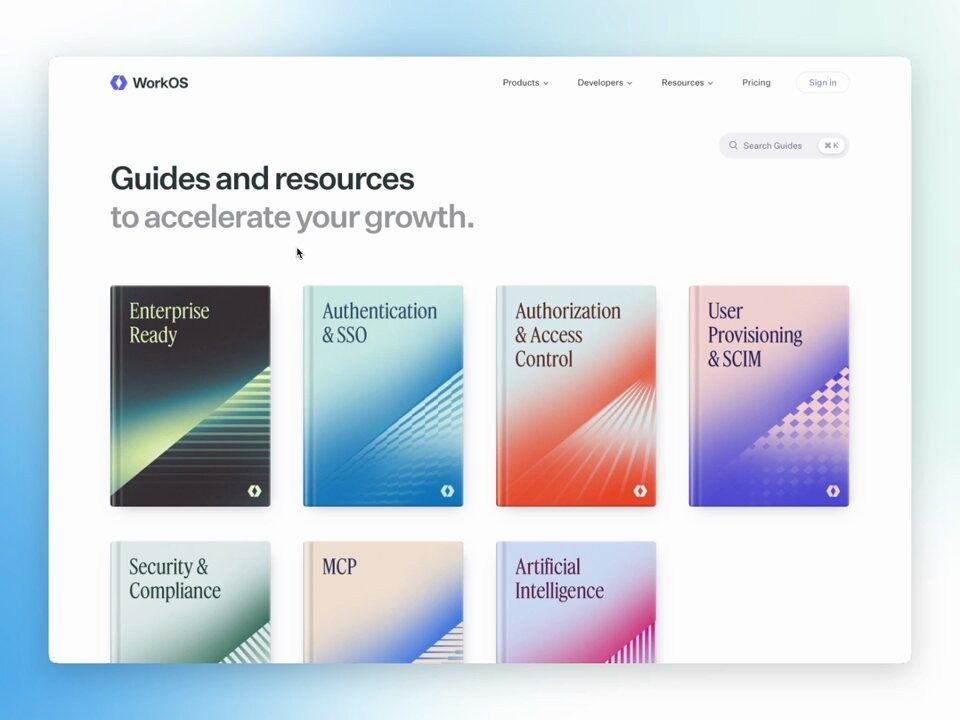Click the Products chevron arrow

[546, 83]
